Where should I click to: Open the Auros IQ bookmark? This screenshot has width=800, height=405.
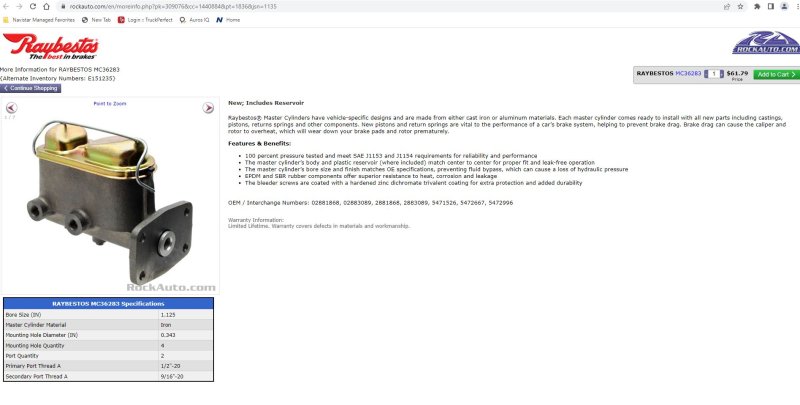pyautogui.click(x=194, y=20)
